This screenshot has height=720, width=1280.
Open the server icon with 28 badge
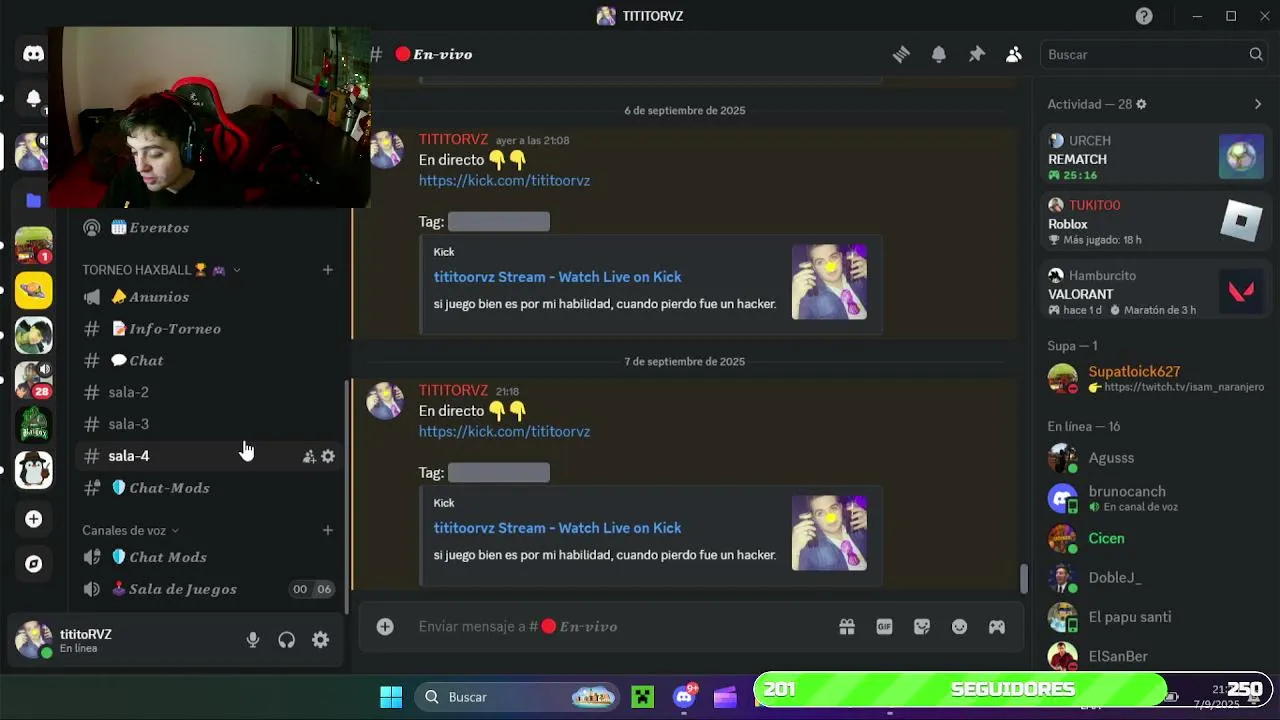coord(34,380)
